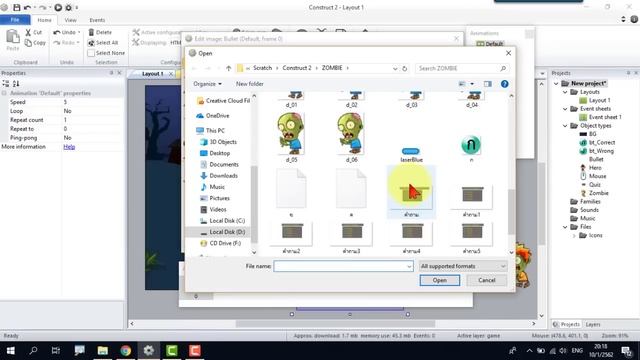Click the red Camtasia taskbar icon
Image resolution: width=640 pixels, height=360 pixels.
(194, 351)
